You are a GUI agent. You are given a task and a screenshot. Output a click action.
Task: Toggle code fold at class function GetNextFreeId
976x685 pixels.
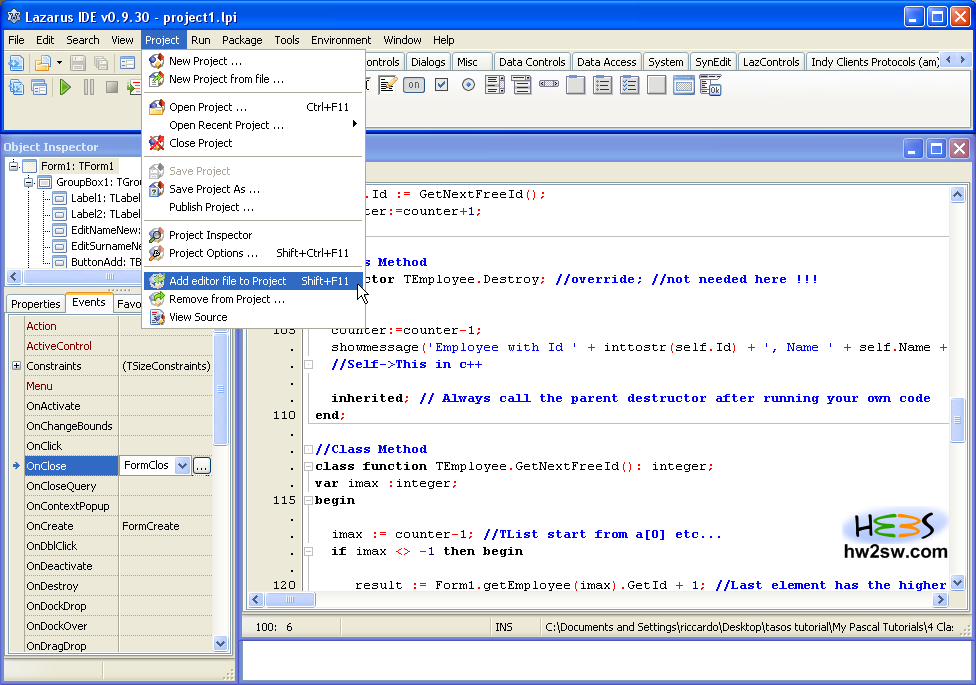pyautogui.click(x=308, y=466)
